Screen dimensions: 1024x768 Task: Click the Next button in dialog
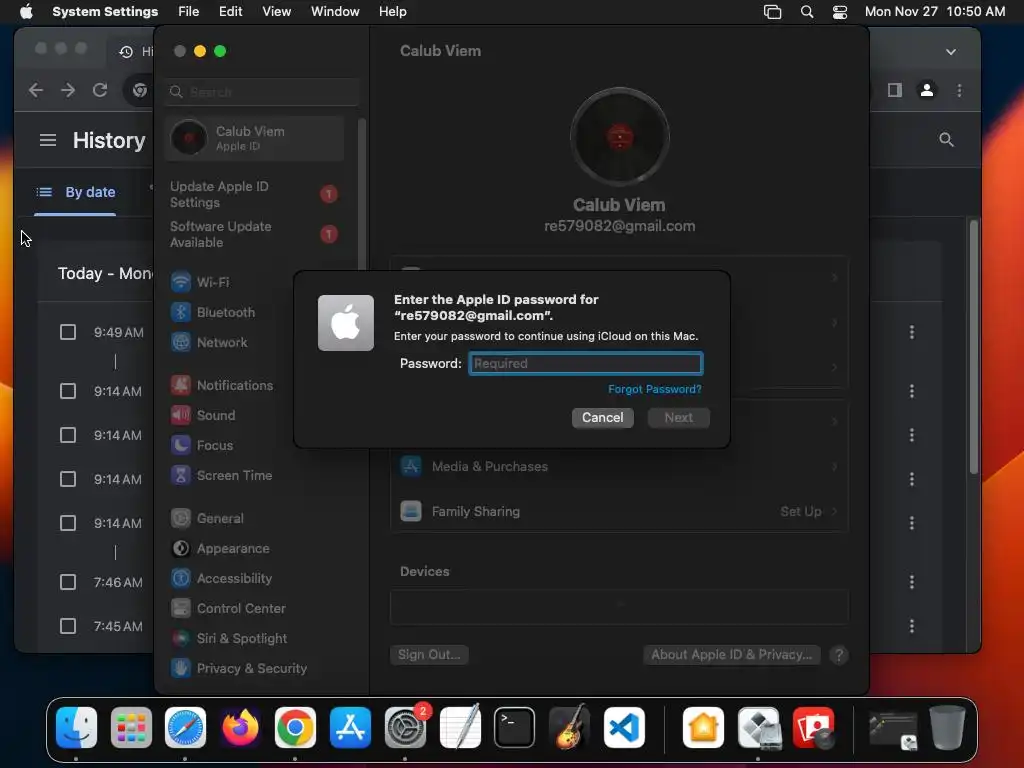(679, 418)
